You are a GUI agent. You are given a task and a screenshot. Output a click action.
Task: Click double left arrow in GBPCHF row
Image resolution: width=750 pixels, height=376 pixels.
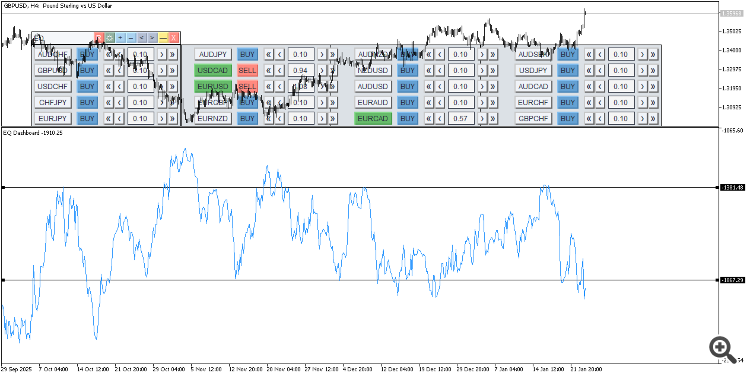(x=589, y=118)
